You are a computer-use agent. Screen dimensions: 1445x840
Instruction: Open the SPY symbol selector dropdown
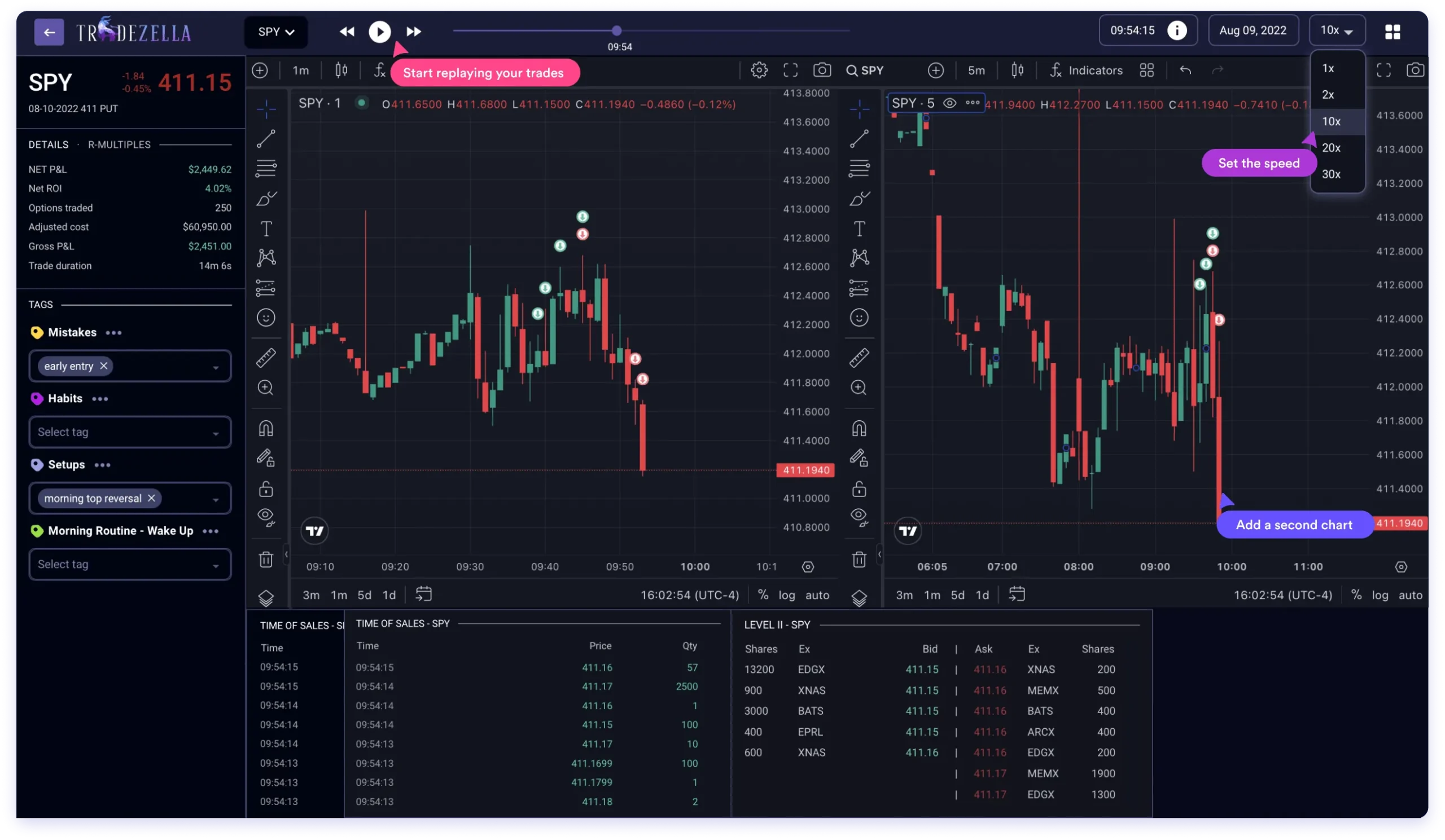tap(276, 32)
